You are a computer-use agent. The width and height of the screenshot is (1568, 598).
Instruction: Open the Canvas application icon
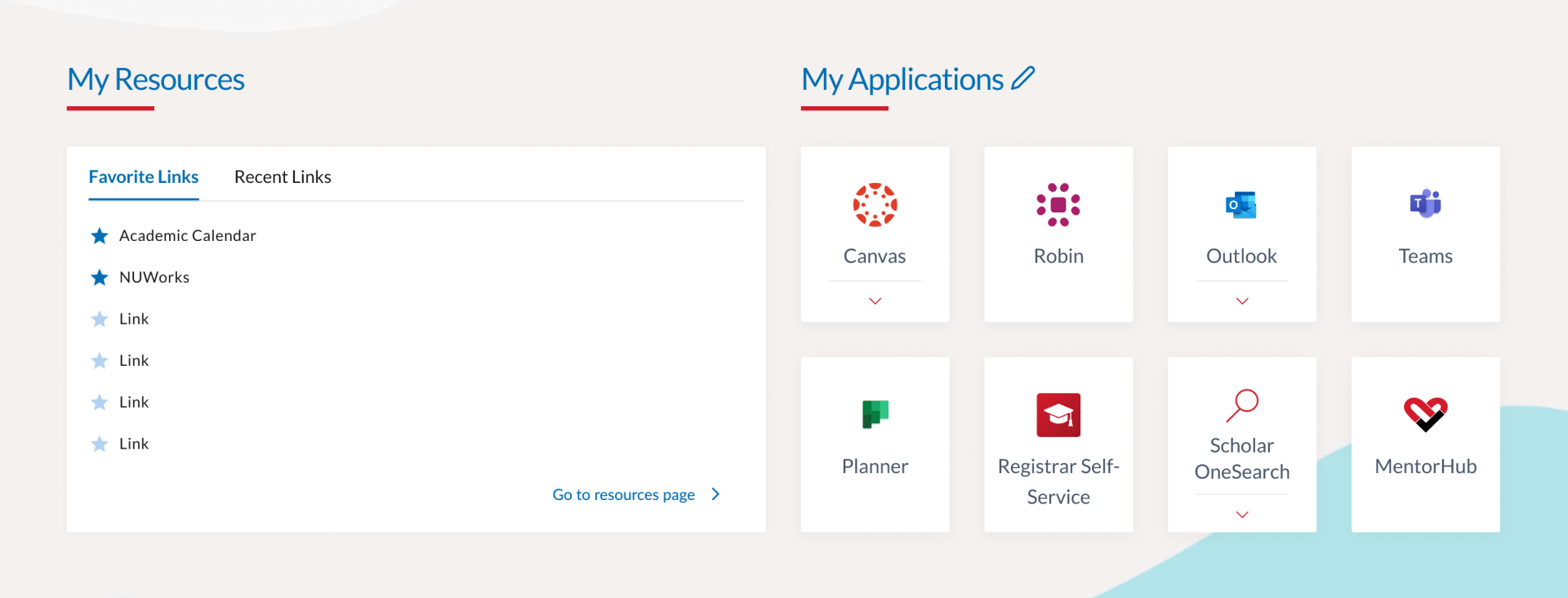coord(875,204)
